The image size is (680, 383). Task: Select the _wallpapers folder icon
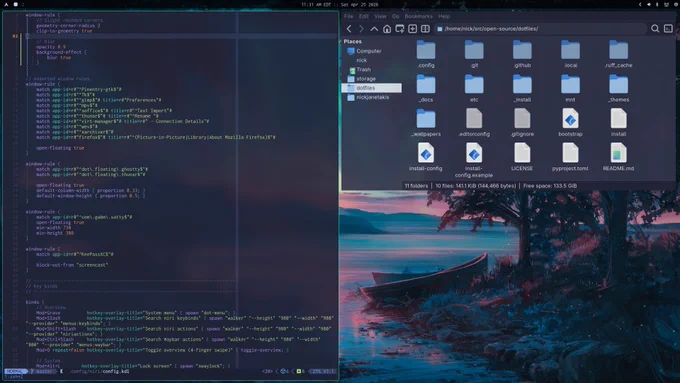click(426, 119)
